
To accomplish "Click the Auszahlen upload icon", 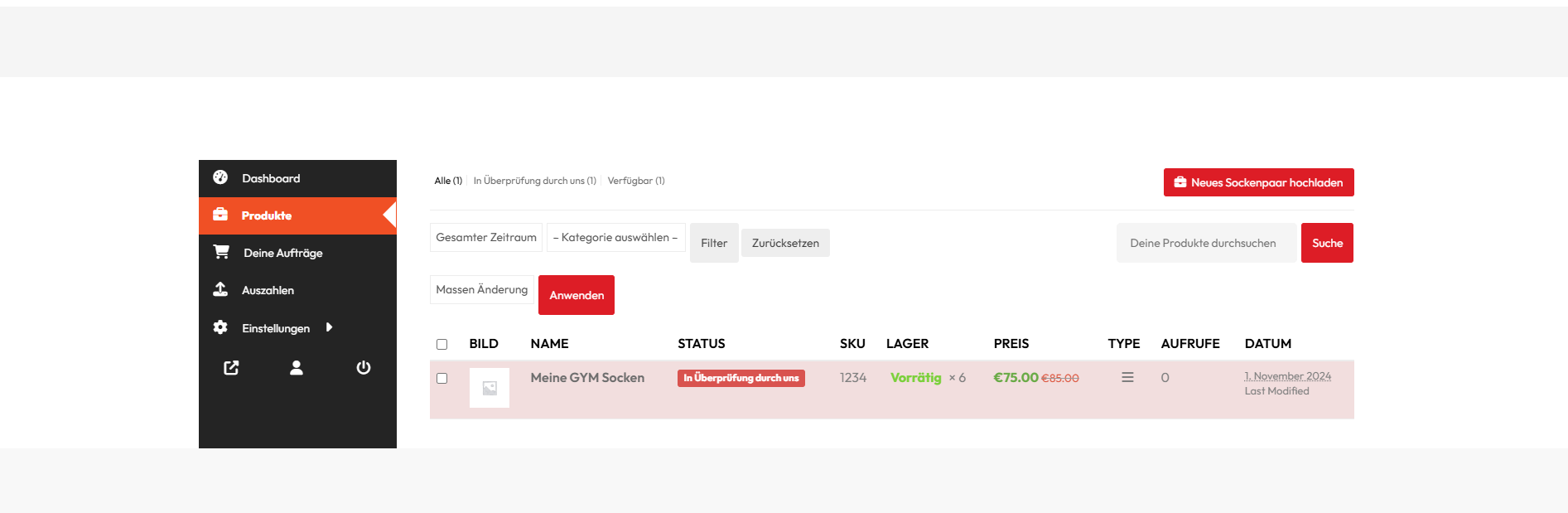I will point(220,289).
